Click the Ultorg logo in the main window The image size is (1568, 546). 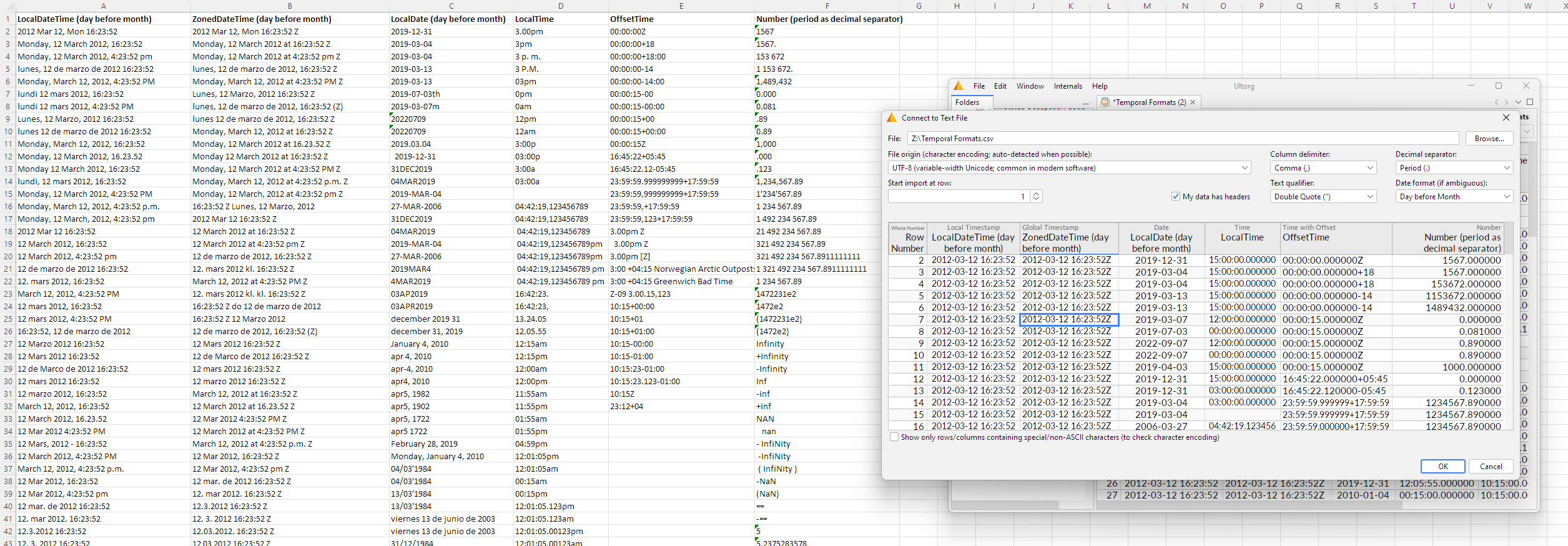(x=959, y=86)
